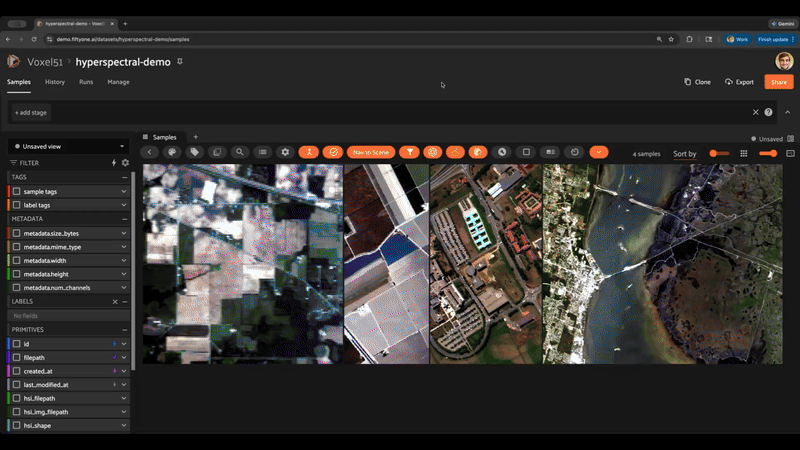Reload the browser page

34,39
